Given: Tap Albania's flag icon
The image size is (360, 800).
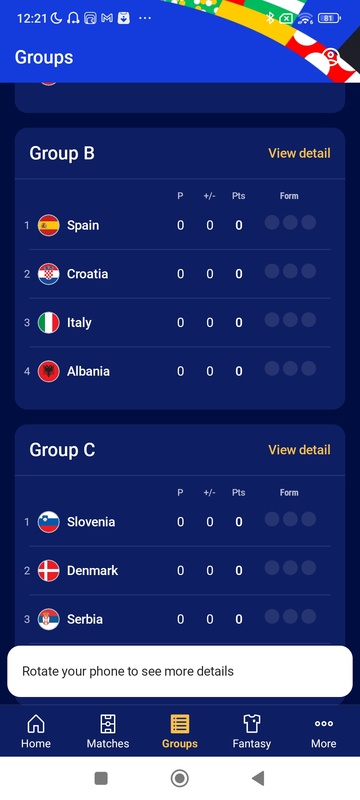Looking at the screenshot, I should 48,371.
